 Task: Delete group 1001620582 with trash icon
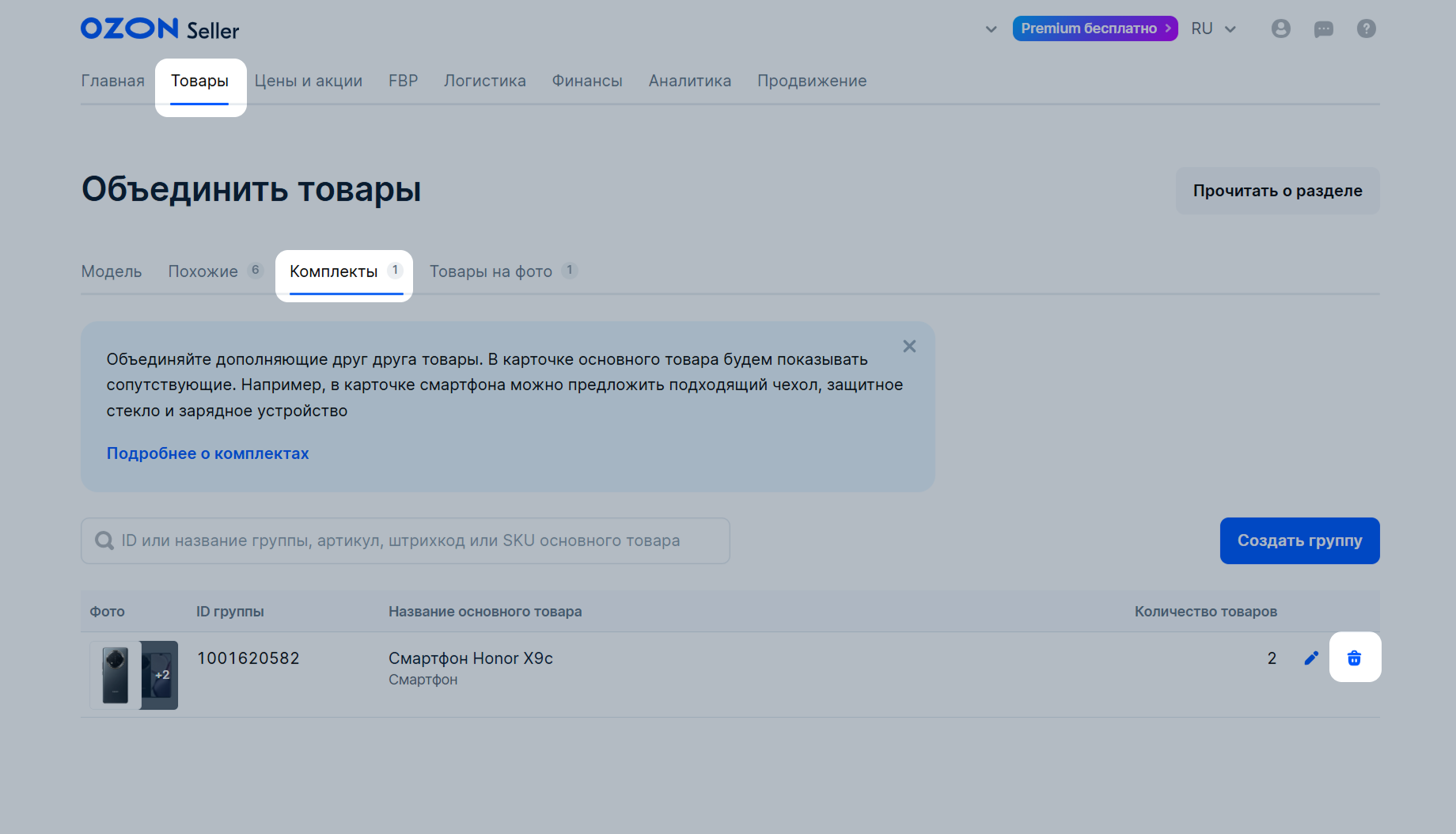coord(1355,658)
